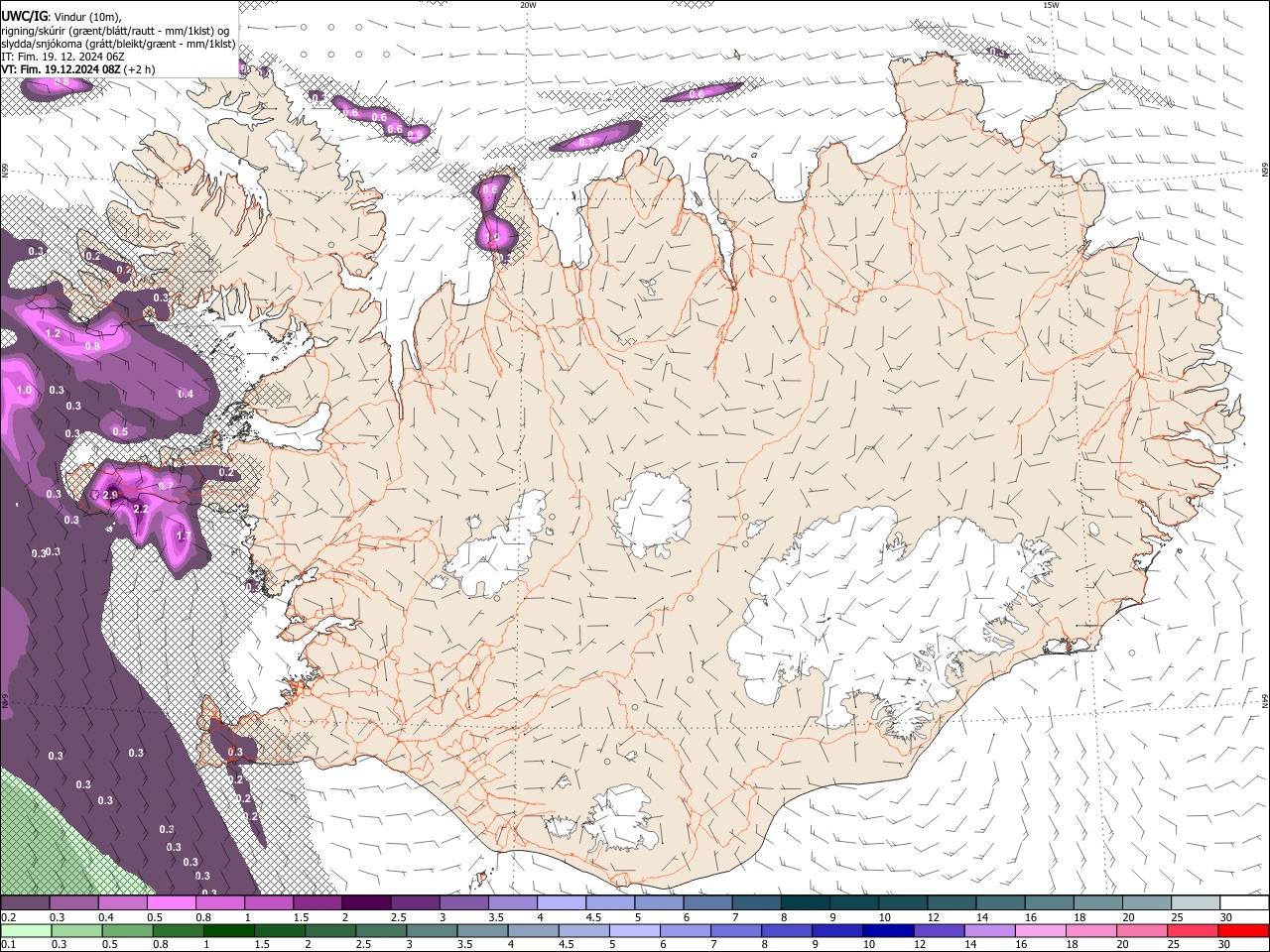
Task: Pick the dark teal 8–9 snow legend swatch
Action: point(805,903)
